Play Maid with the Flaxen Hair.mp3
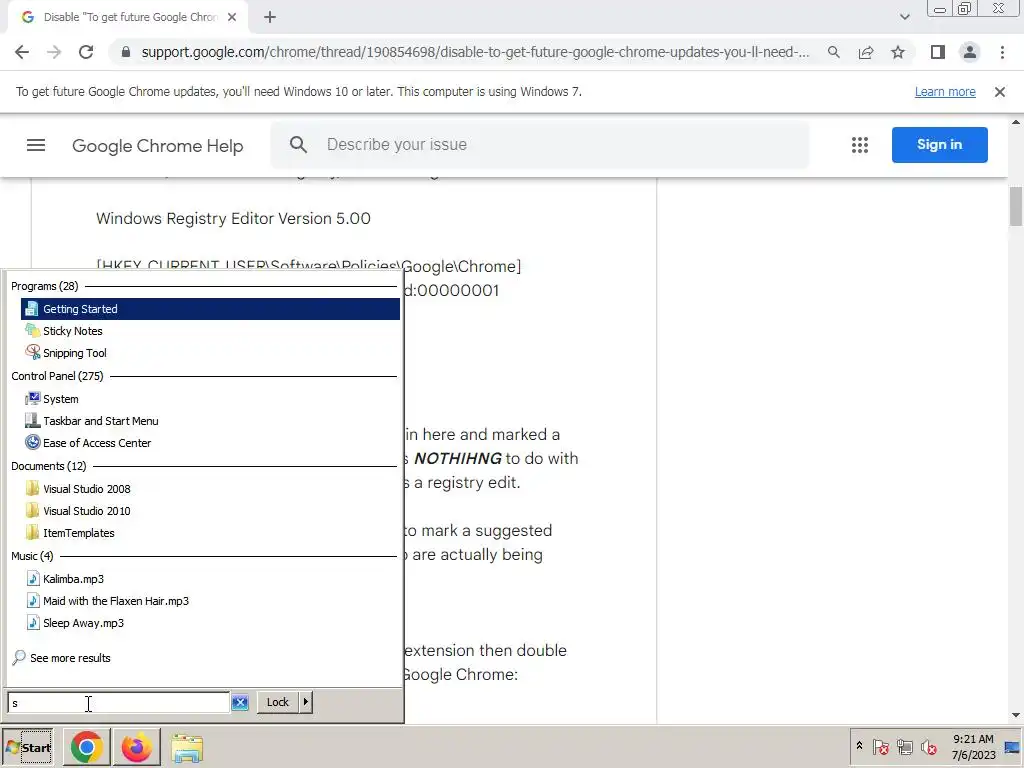 (210, 601)
